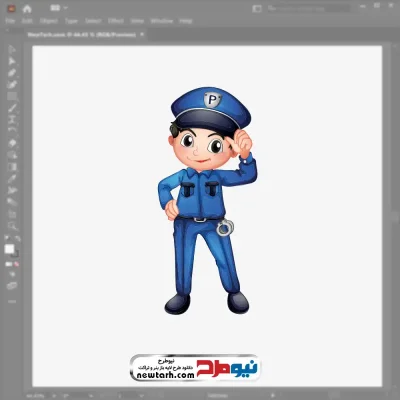The height and width of the screenshot is (400, 400).
Task: Set paint mode to None
Action: click(x=16, y=264)
